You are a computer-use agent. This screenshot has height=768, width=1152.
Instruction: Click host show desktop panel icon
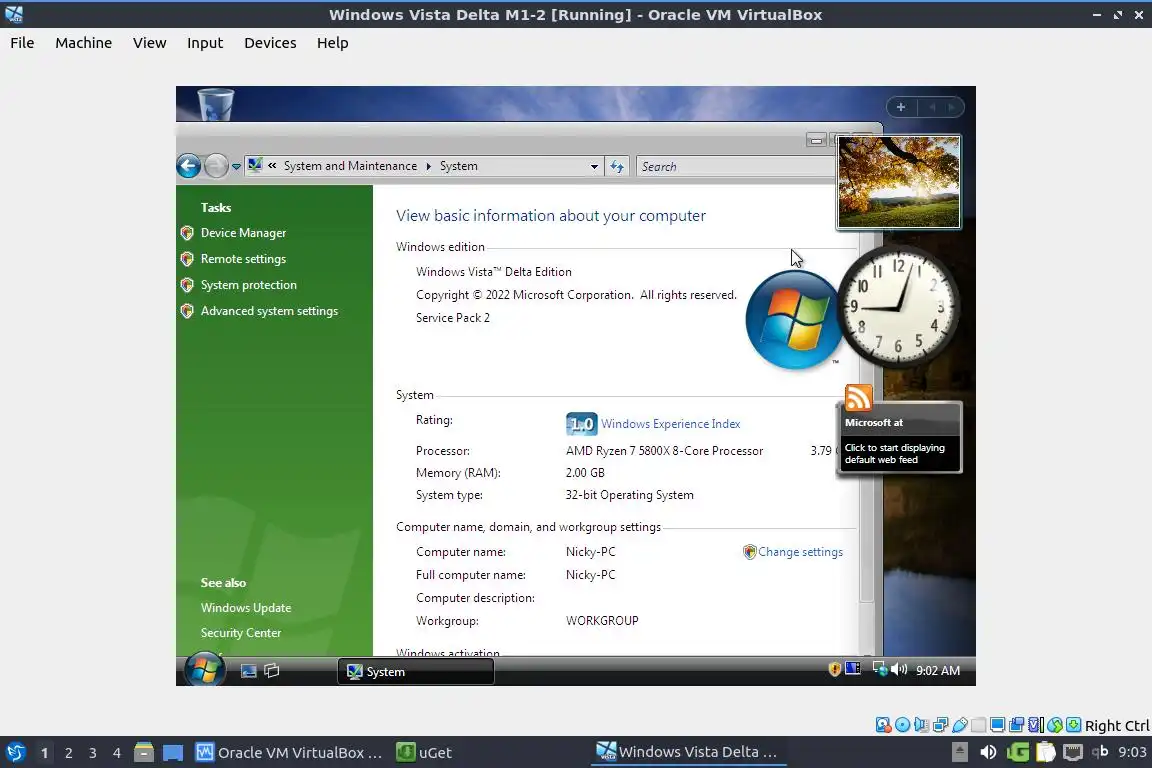click(x=173, y=752)
